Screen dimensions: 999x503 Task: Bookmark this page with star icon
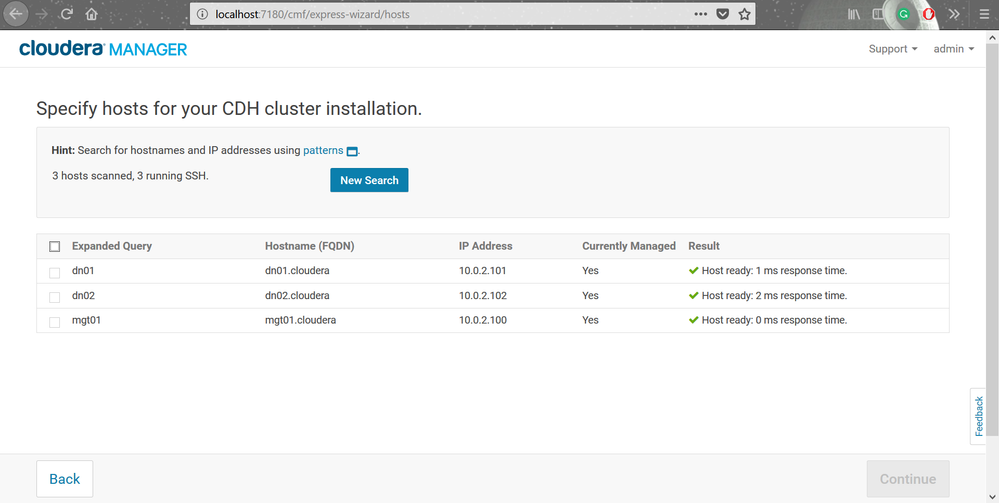tap(744, 15)
